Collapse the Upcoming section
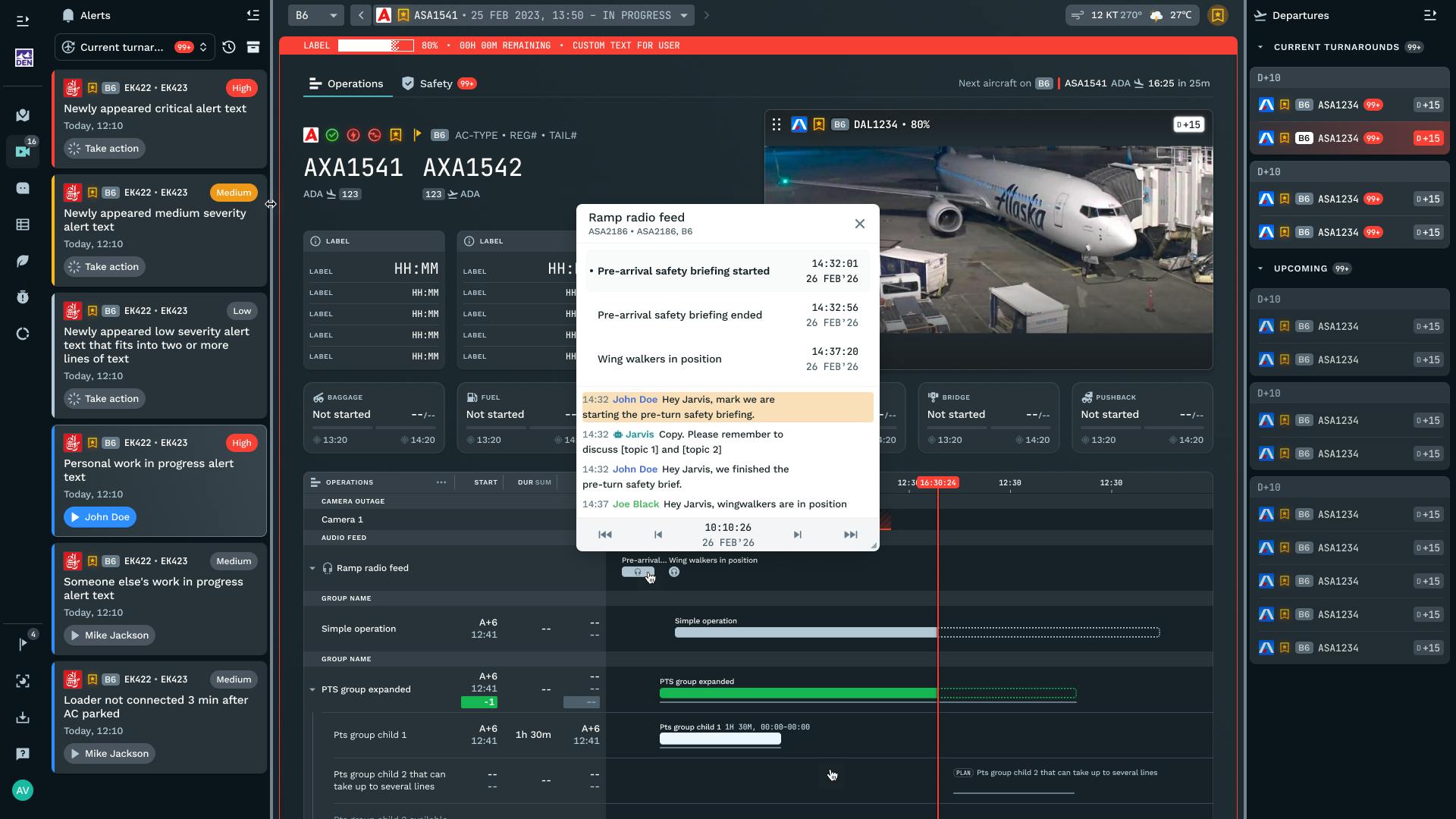The height and width of the screenshot is (819, 1456). pos(1260,268)
